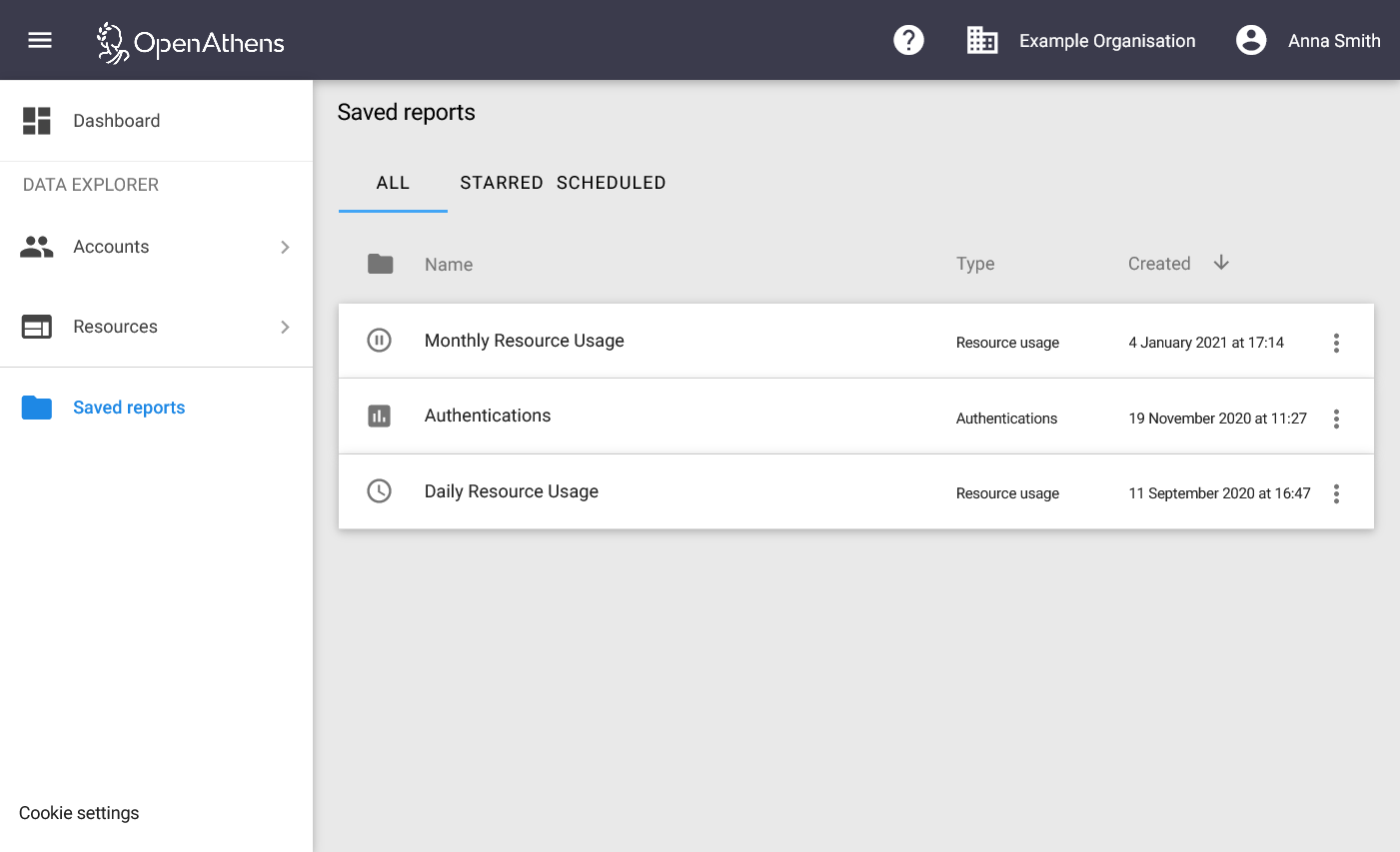Viewport: 1400px width, 852px height.
Task: Click the OpenAthens logo
Action: [x=189, y=41]
